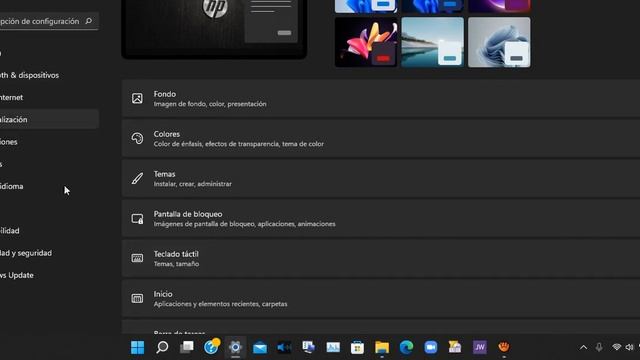The image size is (640, 360).
Task: Click the lock screen monitor icon
Action: click(137, 218)
